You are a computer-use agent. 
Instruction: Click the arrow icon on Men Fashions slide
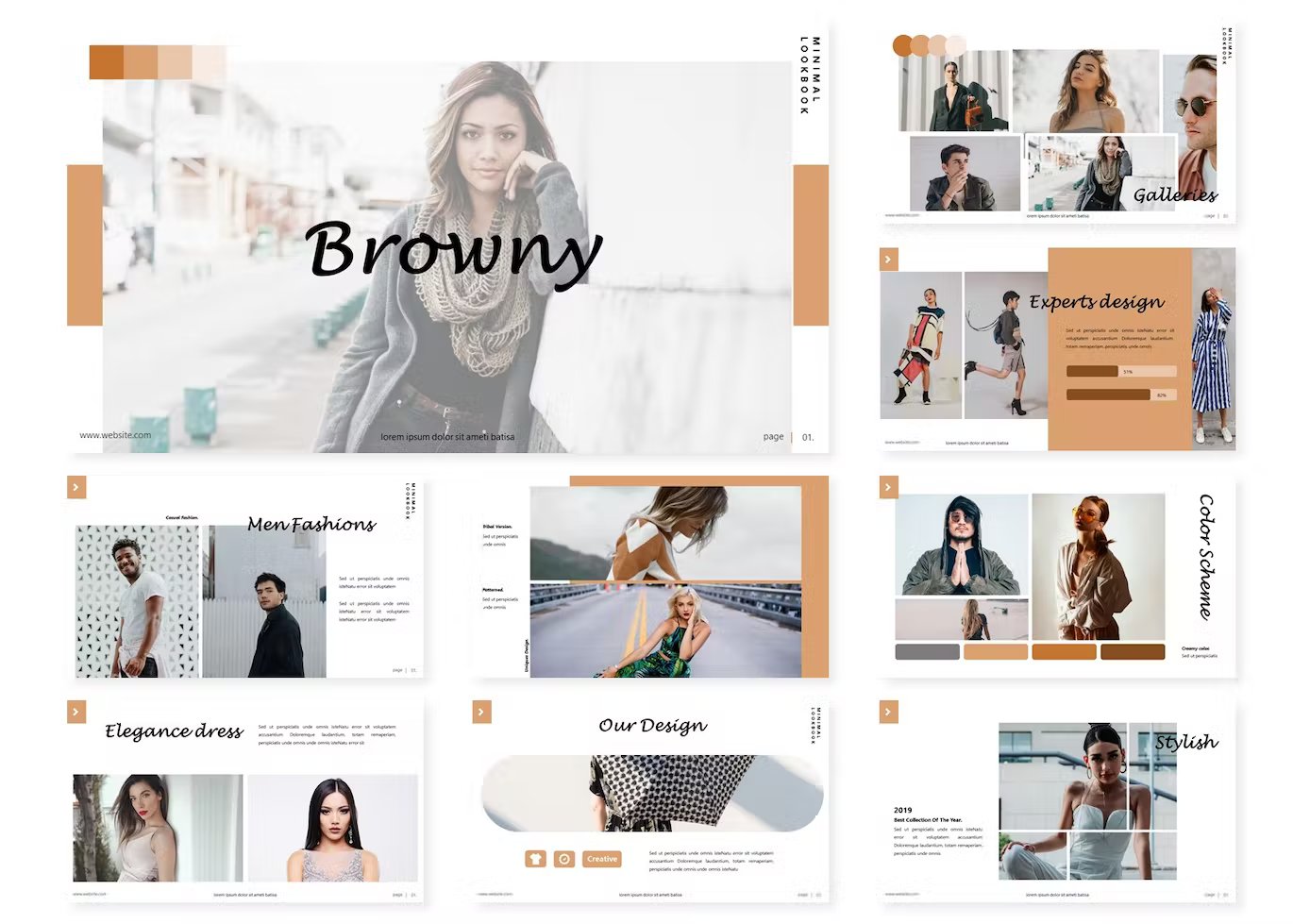(77, 487)
